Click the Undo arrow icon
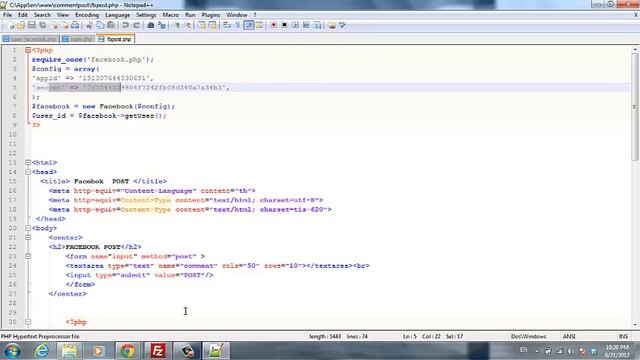 [126, 25]
